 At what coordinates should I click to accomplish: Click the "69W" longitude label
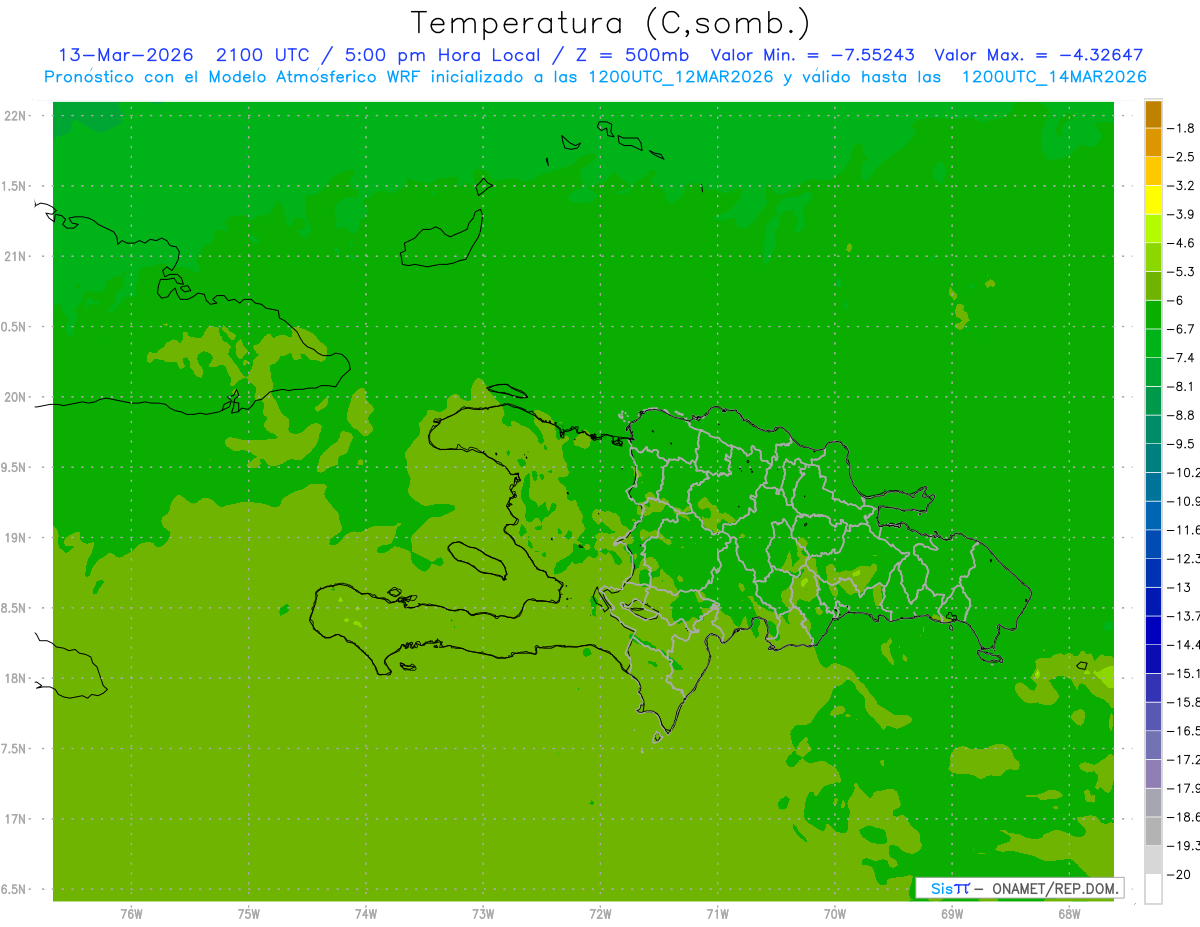click(x=952, y=914)
